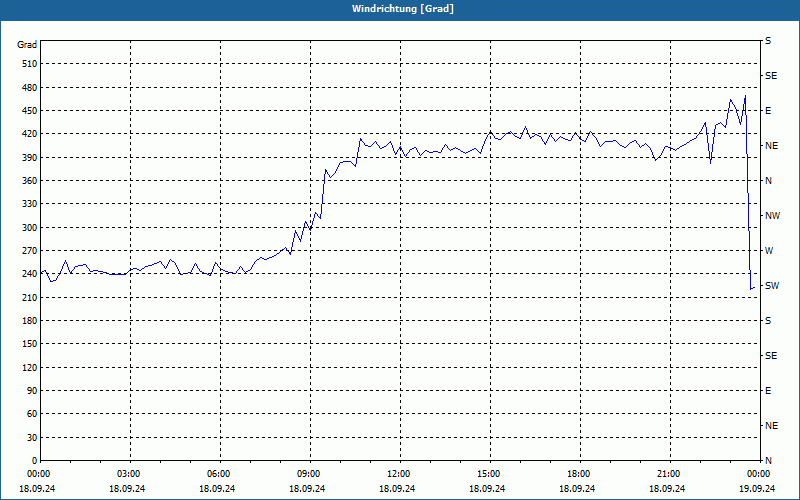Click the 0 degree axis label
Image resolution: width=800 pixels, height=500 pixels.
click(x=35, y=461)
